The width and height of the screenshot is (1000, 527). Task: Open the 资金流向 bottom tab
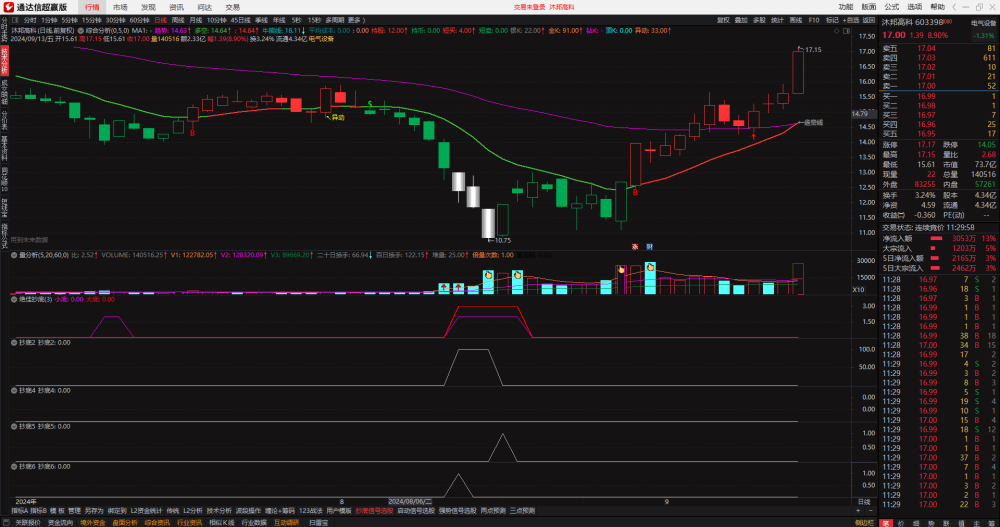(x=61, y=523)
